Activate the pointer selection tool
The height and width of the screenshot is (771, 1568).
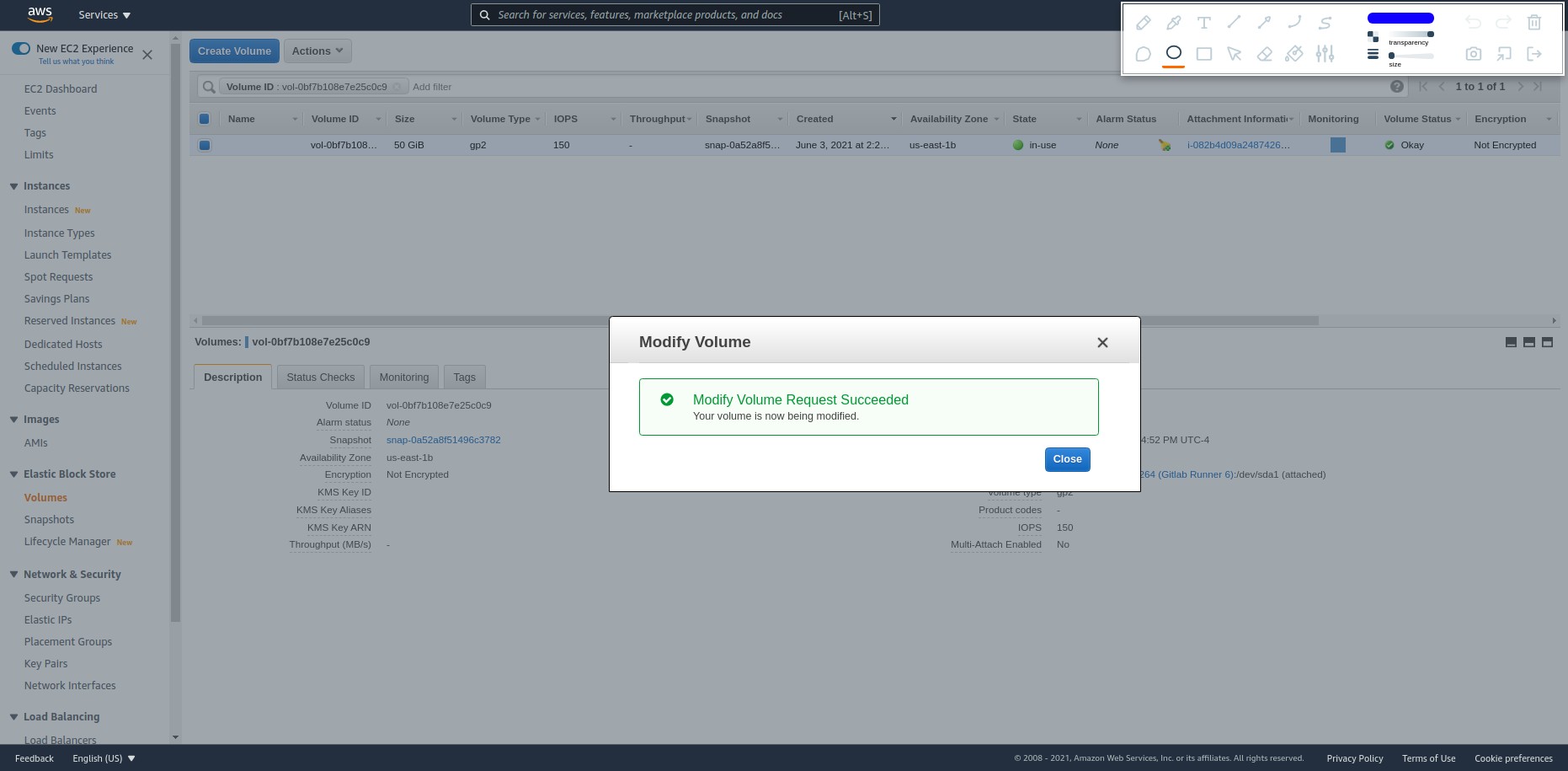tap(1234, 54)
